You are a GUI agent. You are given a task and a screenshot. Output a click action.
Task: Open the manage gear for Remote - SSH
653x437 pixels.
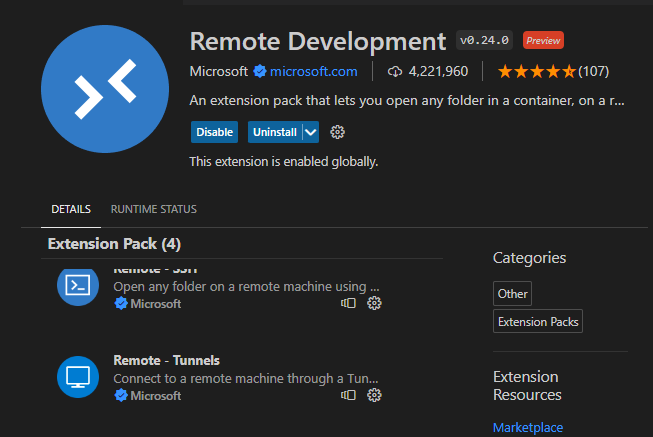[374, 303]
